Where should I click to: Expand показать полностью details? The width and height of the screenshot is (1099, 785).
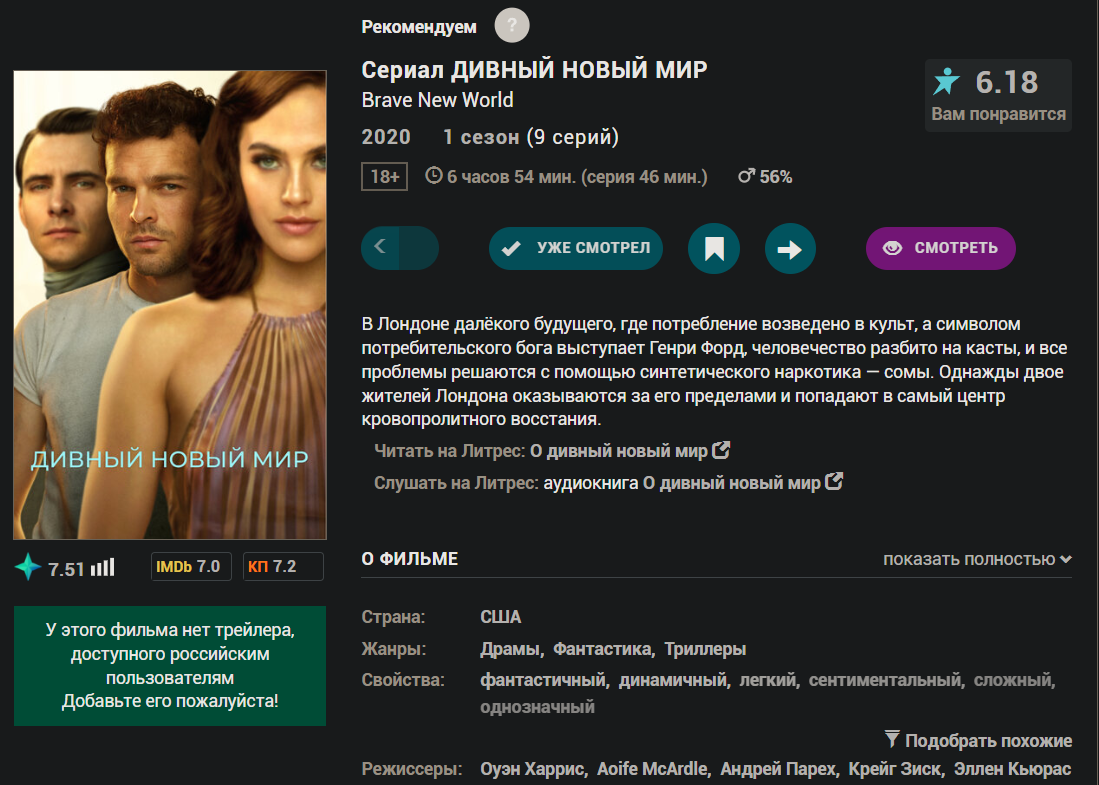[977, 559]
